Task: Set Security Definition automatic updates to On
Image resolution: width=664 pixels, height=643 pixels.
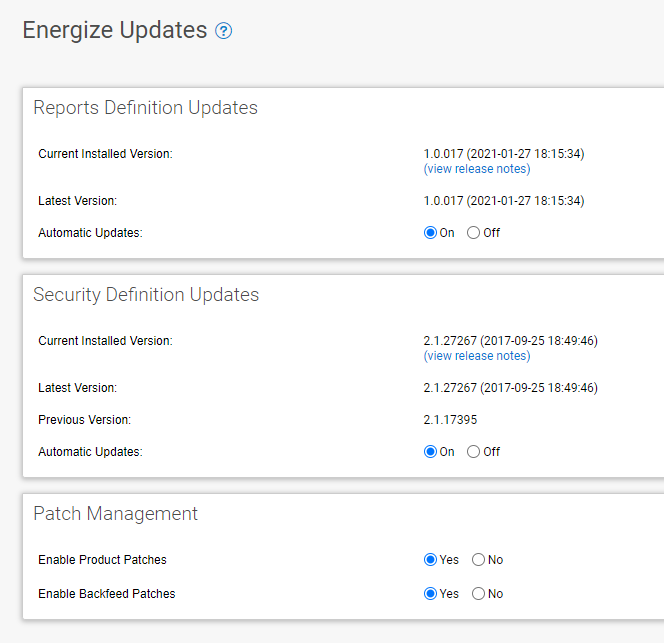Action: [430, 452]
